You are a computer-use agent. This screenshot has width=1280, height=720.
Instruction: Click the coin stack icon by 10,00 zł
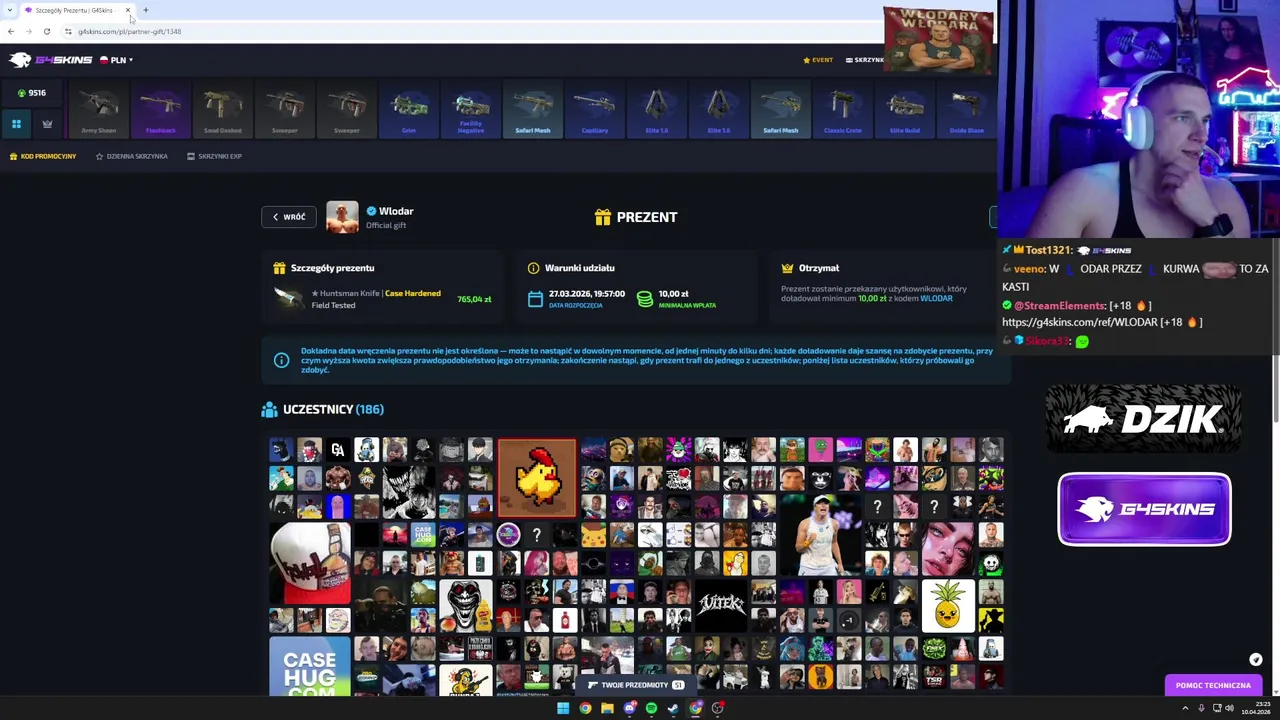(x=645, y=299)
